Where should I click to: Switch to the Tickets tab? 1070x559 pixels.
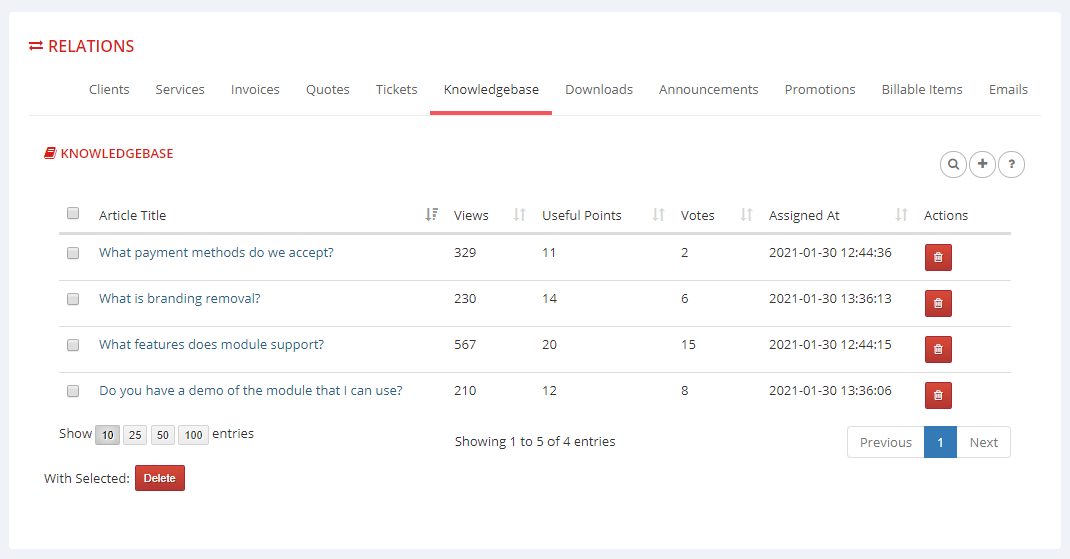[x=396, y=89]
